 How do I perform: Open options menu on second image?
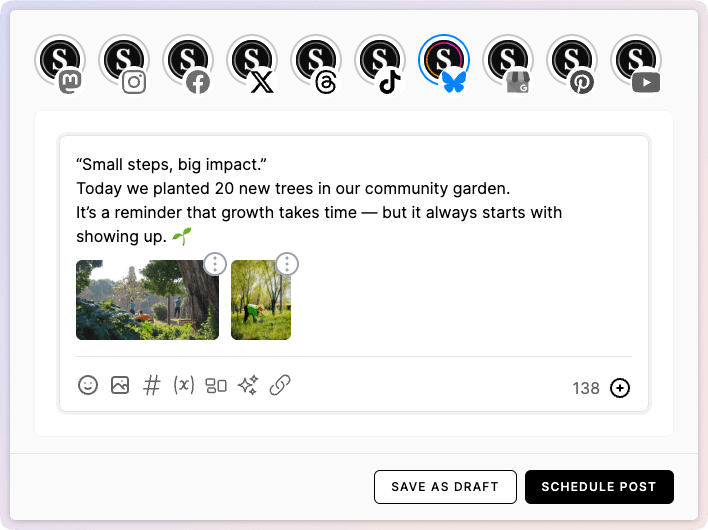(x=287, y=264)
